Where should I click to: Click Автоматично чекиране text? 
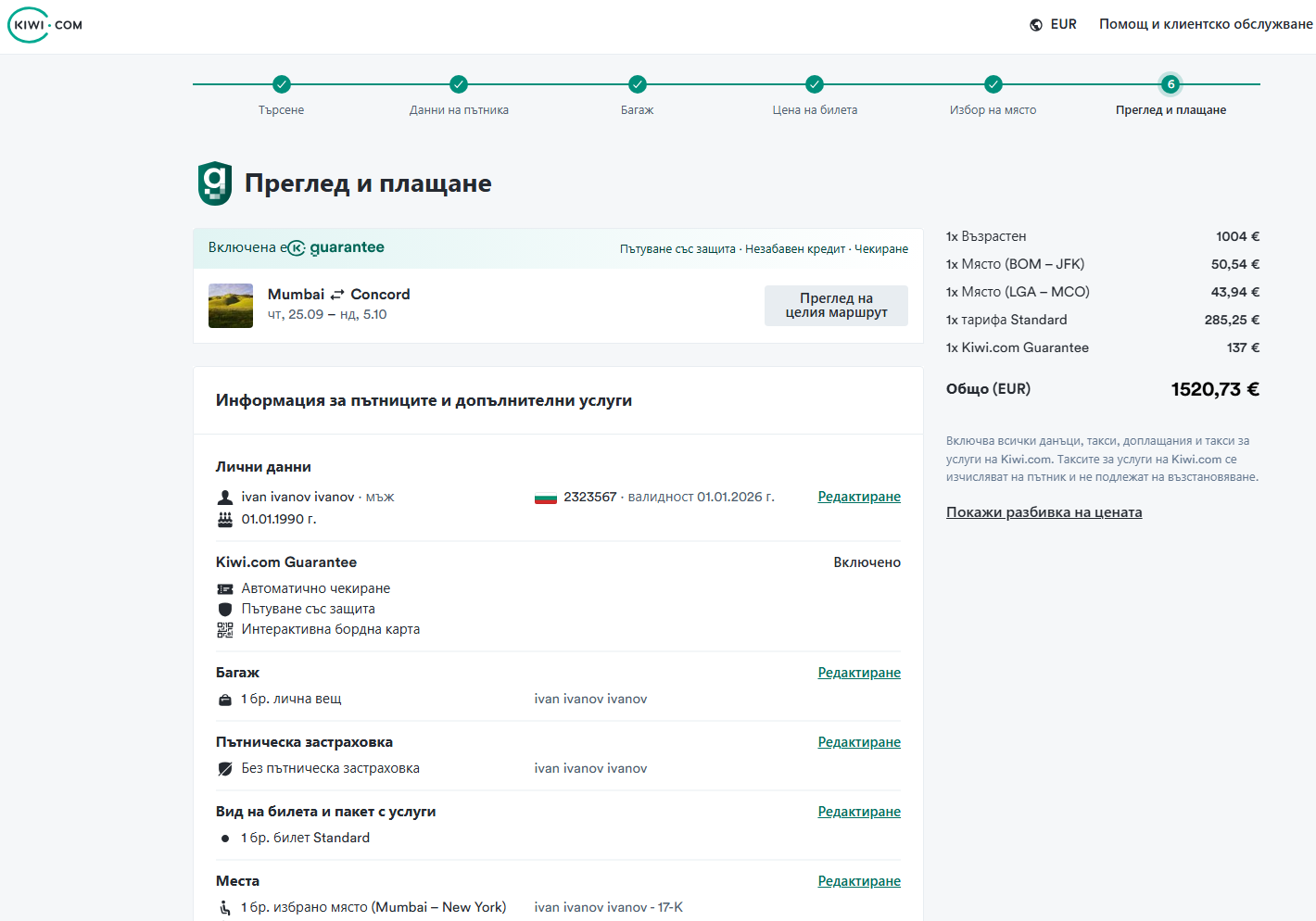point(316,589)
